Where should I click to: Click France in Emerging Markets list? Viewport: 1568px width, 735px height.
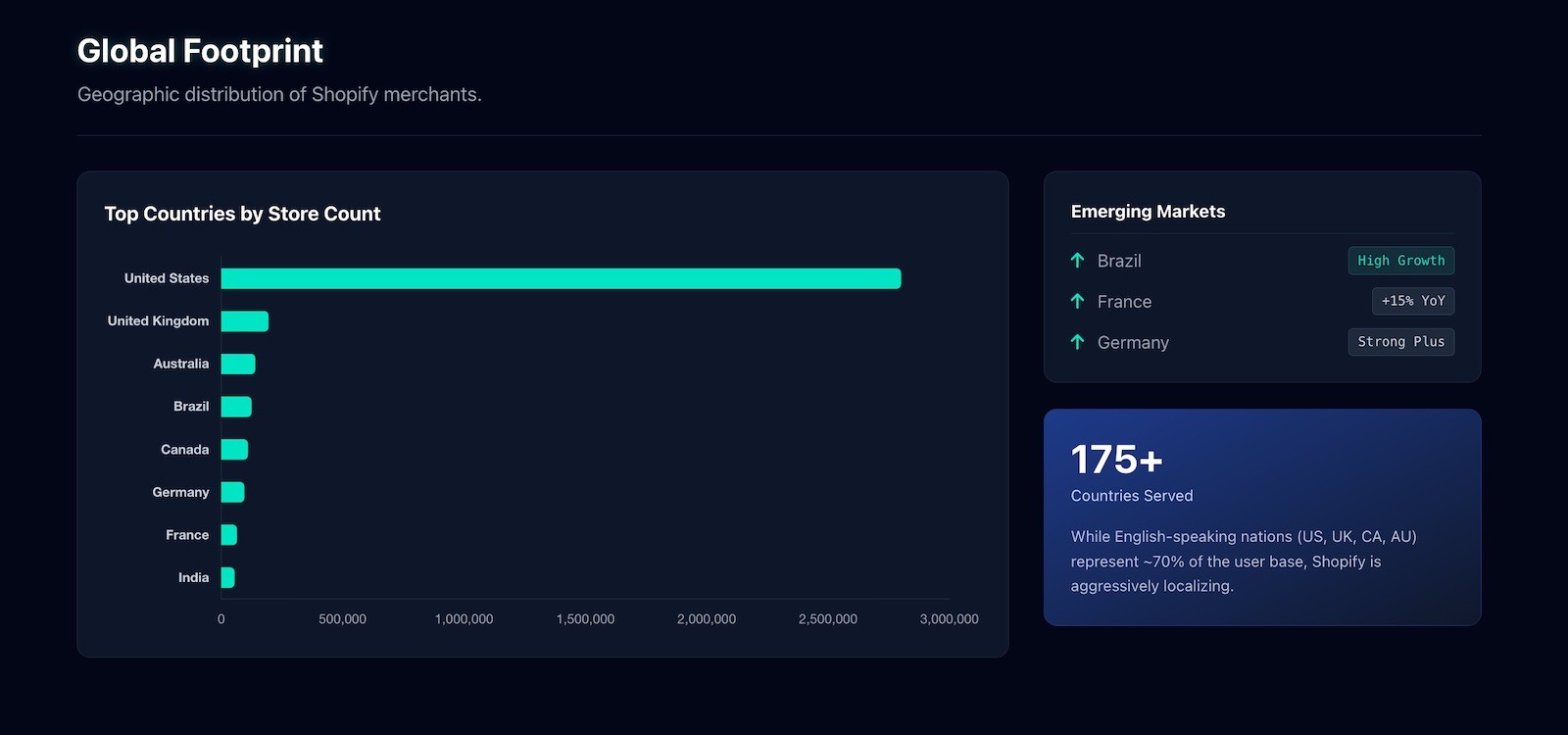(x=1124, y=302)
